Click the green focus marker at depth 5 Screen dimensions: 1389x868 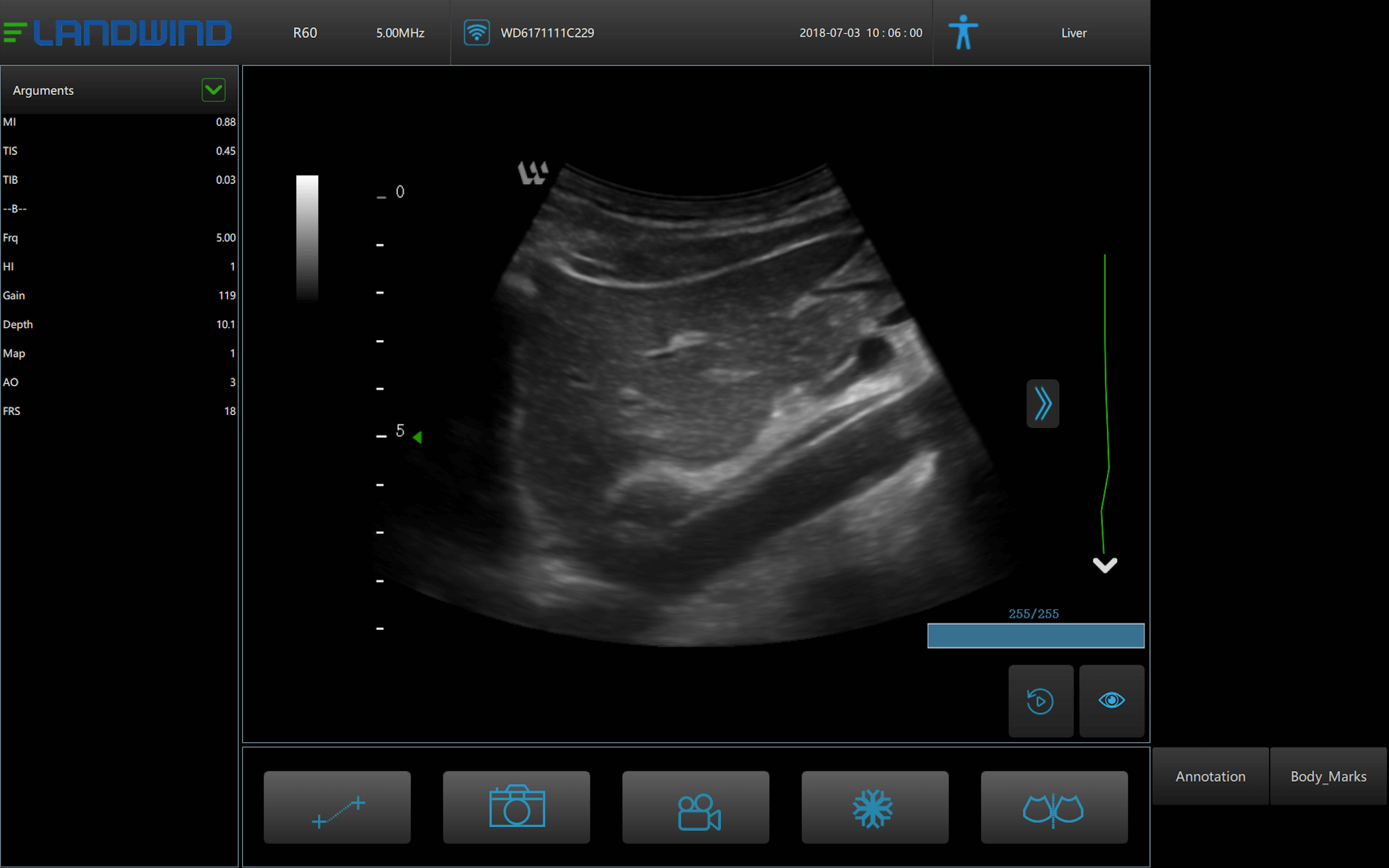417,437
